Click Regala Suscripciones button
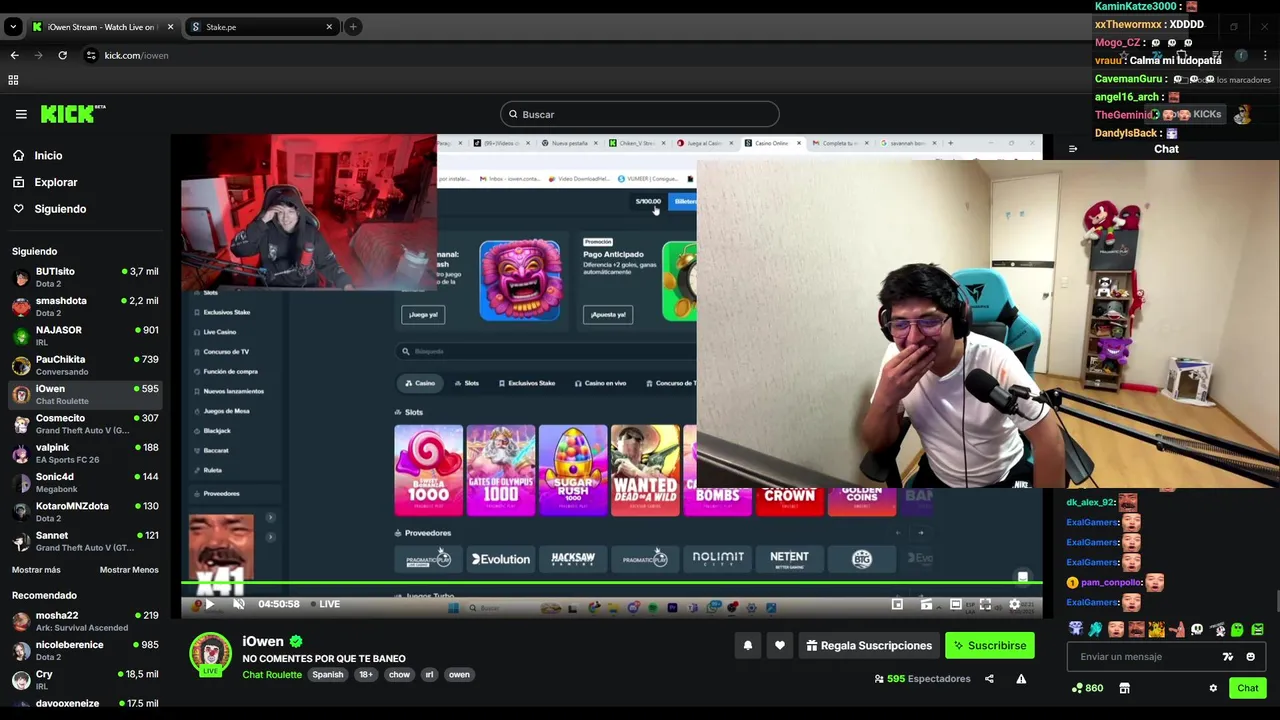Image resolution: width=1280 pixels, height=720 pixels. [x=869, y=646]
